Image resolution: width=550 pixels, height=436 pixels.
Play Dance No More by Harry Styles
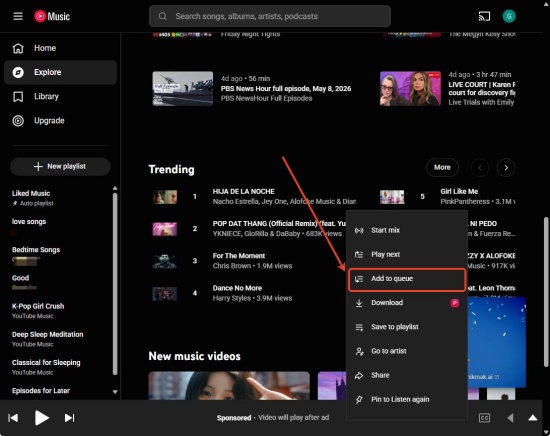tap(237, 288)
